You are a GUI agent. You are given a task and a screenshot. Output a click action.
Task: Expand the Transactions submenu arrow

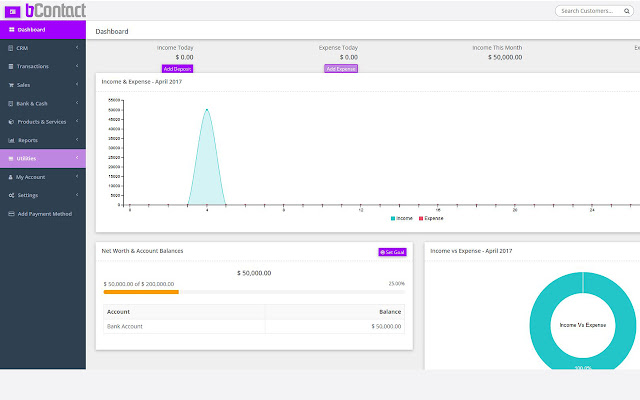point(77,66)
